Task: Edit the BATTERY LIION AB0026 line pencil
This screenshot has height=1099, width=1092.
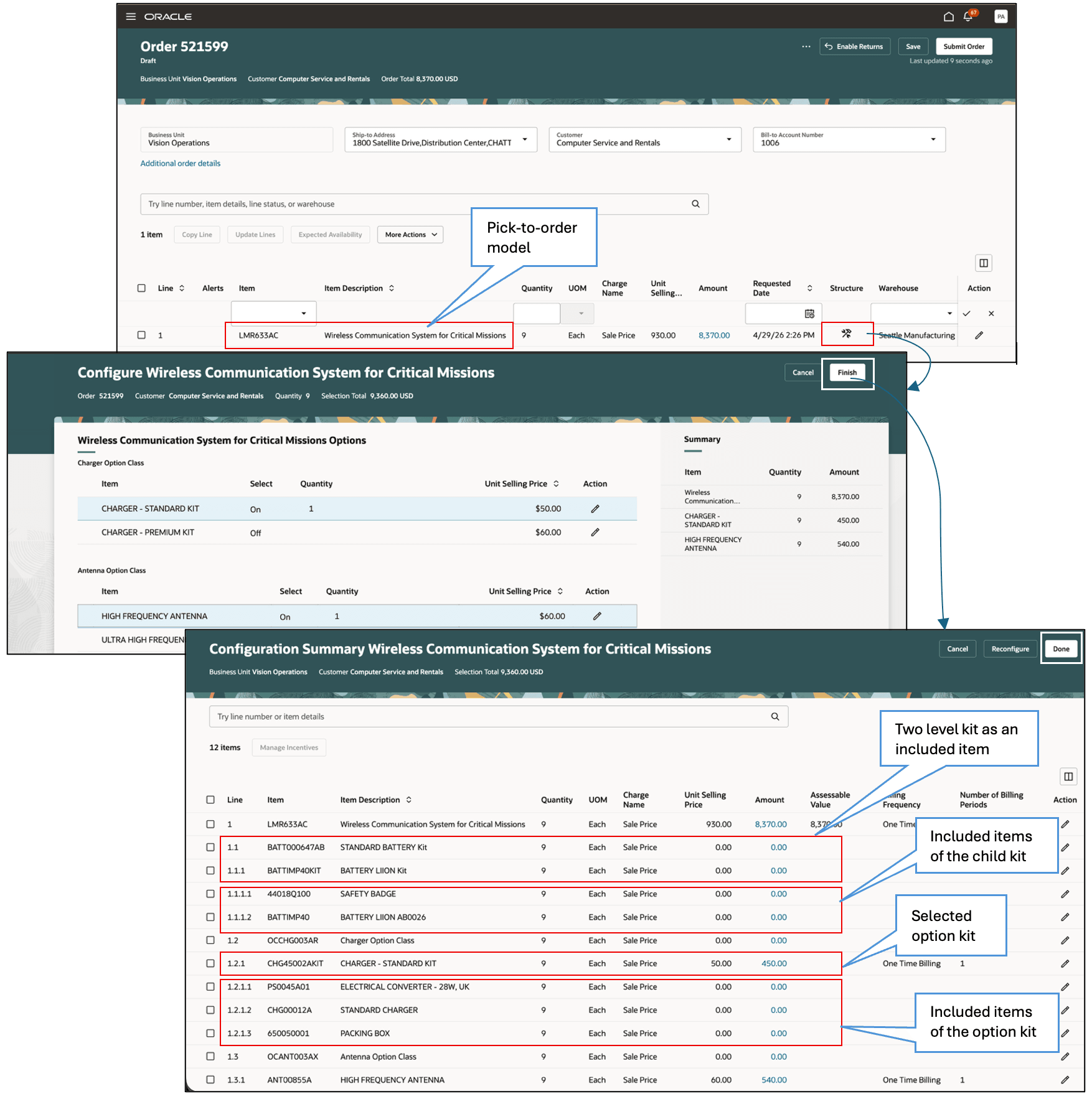Action: 1065,917
